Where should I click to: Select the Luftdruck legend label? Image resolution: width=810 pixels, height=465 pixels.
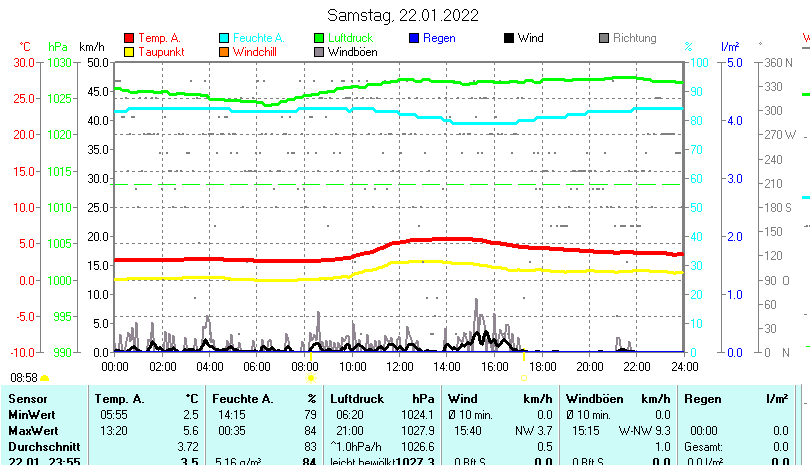click(x=356, y=38)
